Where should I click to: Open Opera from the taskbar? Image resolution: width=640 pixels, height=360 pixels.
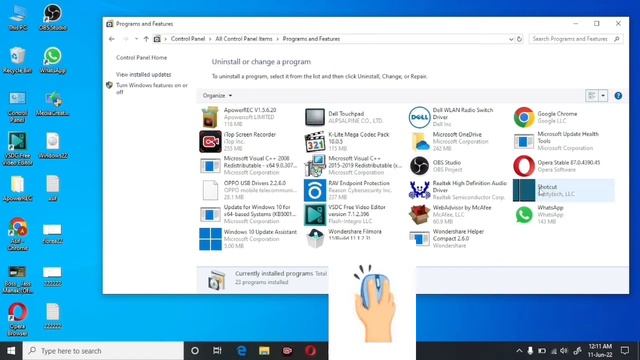coord(311,351)
